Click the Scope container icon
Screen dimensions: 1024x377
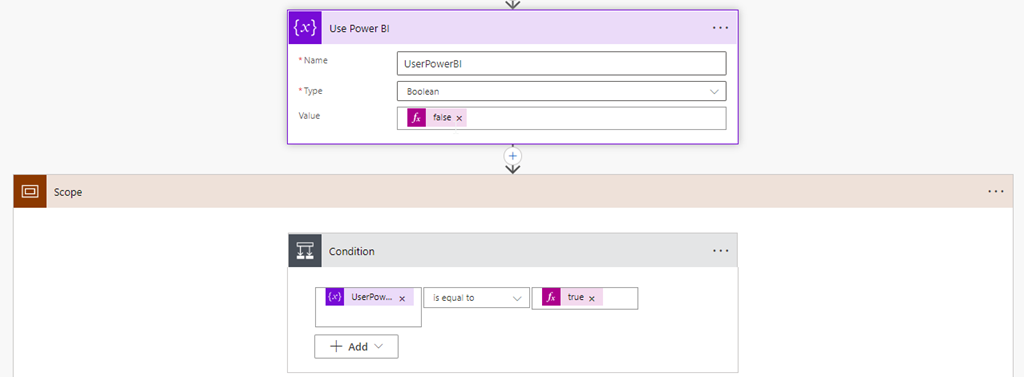point(30,191)
